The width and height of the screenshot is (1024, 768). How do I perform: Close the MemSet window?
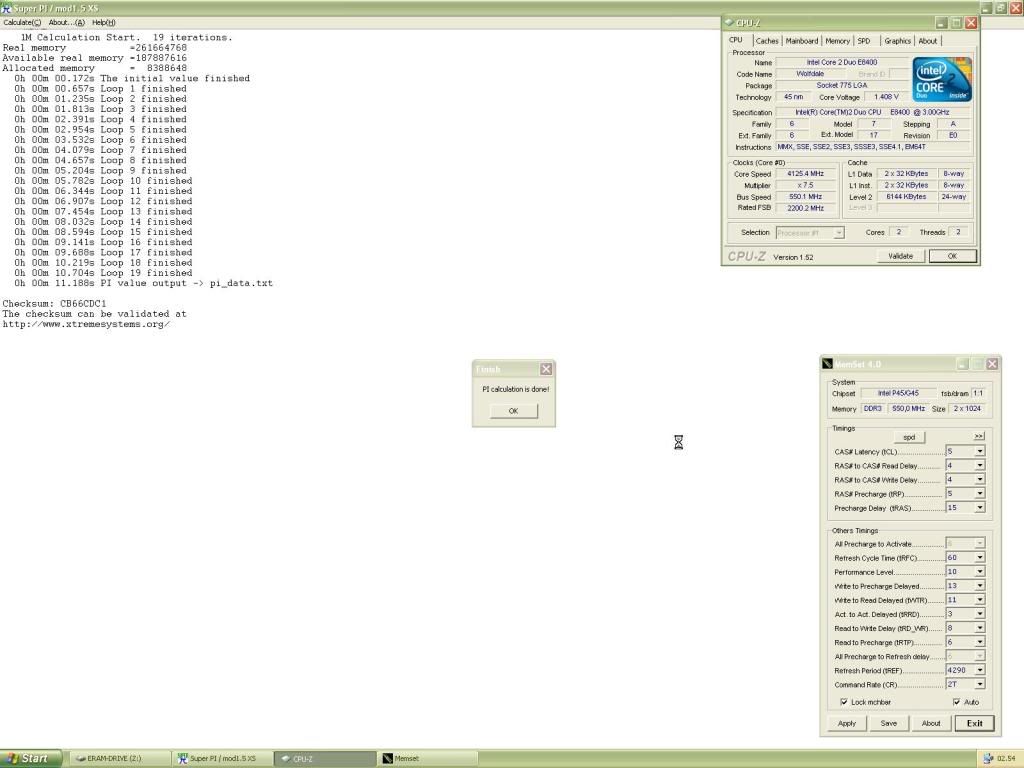click(992, 364)
